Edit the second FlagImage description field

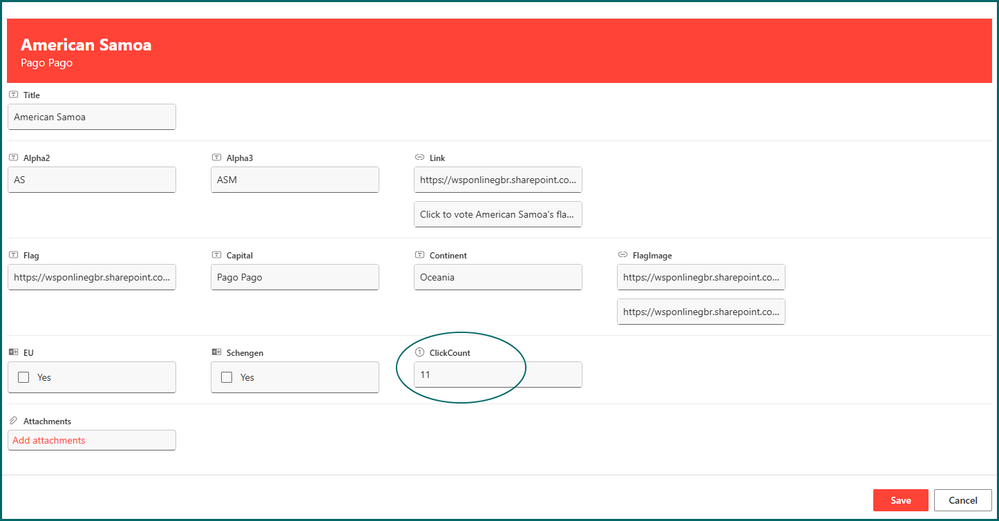click(x=701, y=311)
